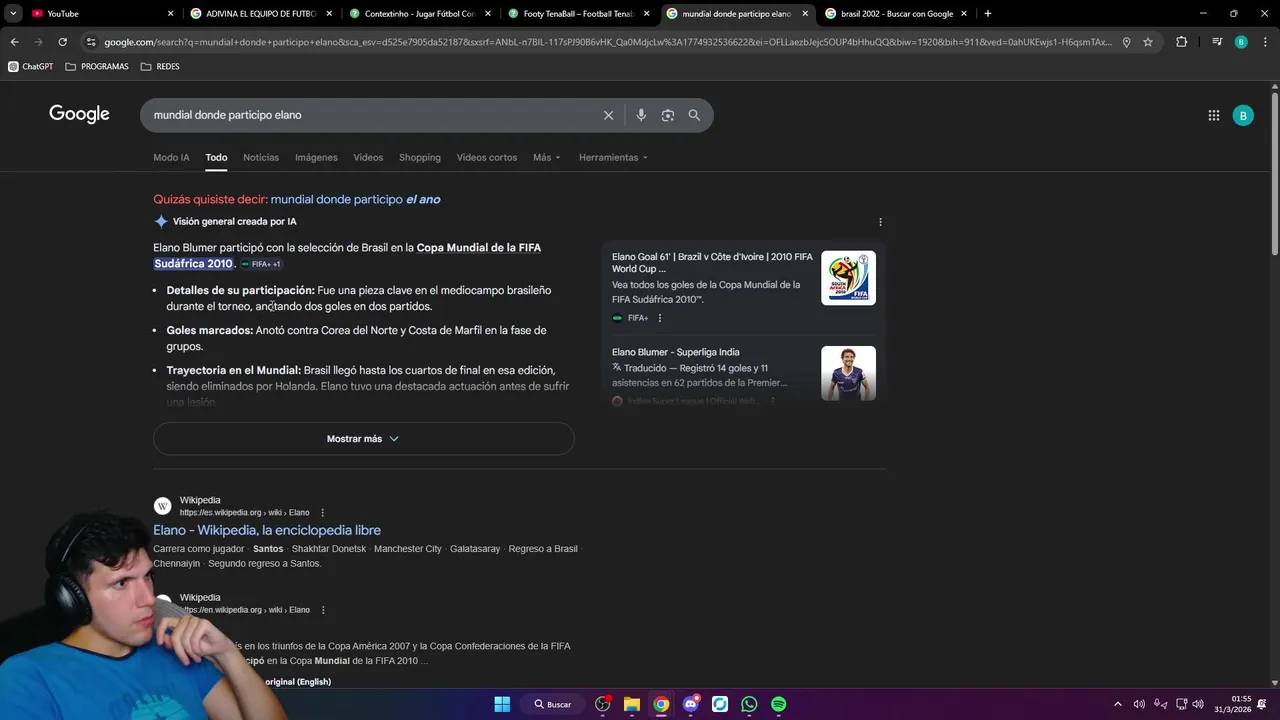Clear the Google search box text
Screen dimensions: 1280x720
click(608, 115)
